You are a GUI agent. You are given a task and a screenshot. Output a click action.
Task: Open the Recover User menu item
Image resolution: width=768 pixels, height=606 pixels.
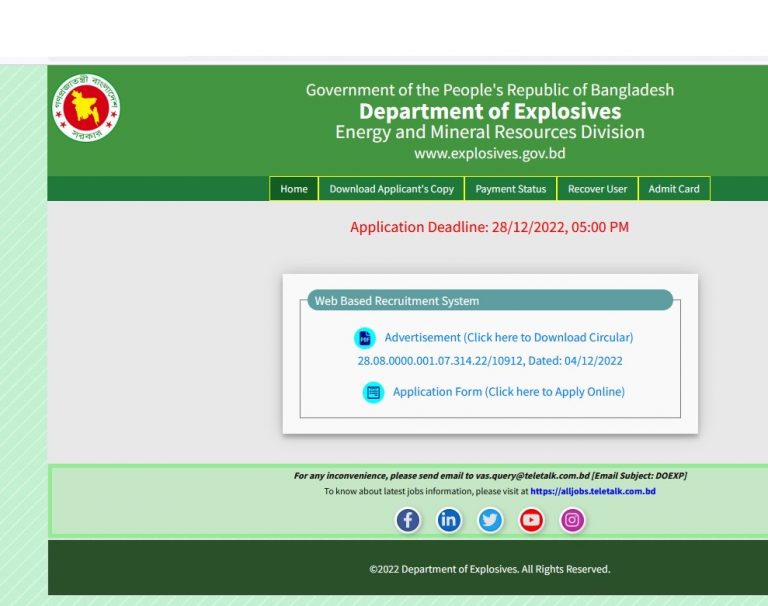click(x=597, y=189)
